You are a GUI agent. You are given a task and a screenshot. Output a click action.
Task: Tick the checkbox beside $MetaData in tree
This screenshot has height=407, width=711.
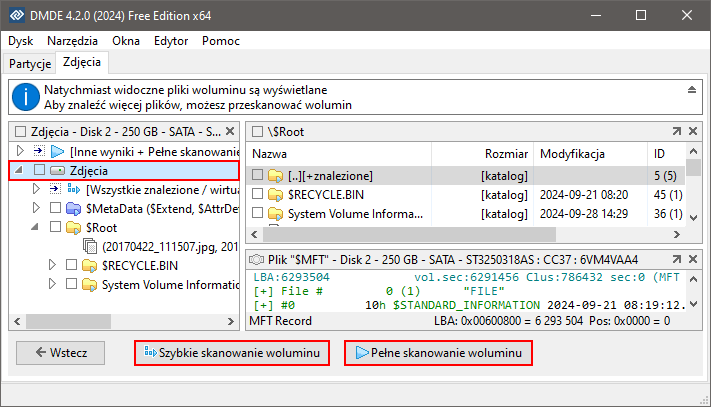pos(56,208)
